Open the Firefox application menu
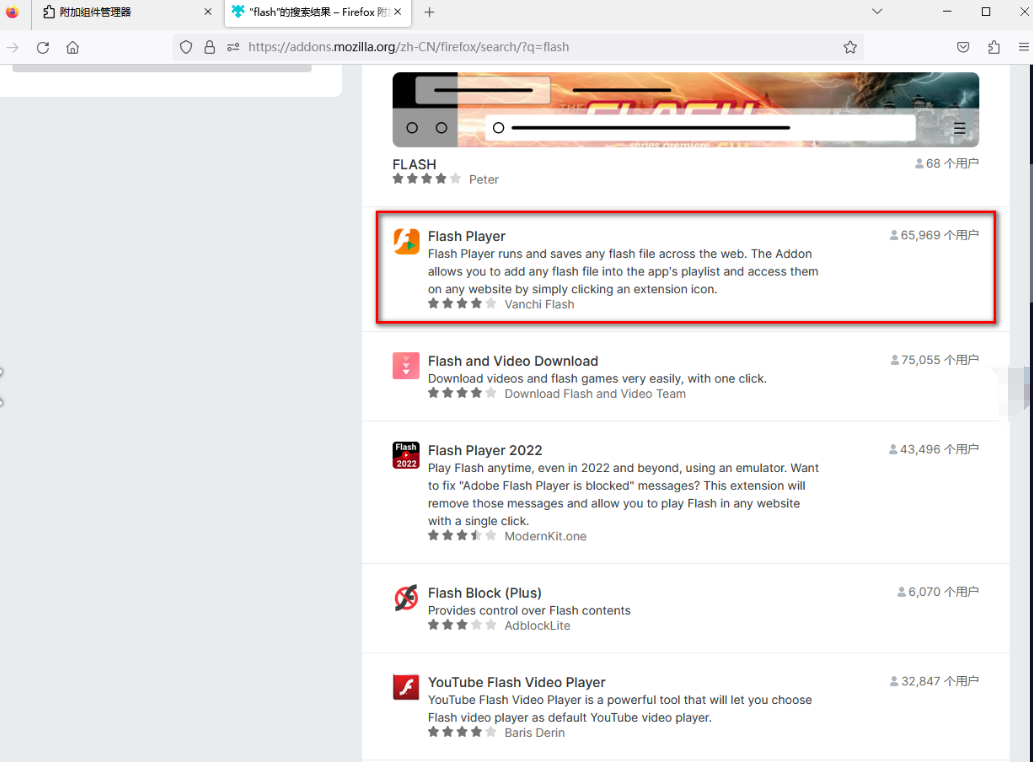Image resolution: width=1033 pixels, height=762 pixels. tap(1024, 47)
